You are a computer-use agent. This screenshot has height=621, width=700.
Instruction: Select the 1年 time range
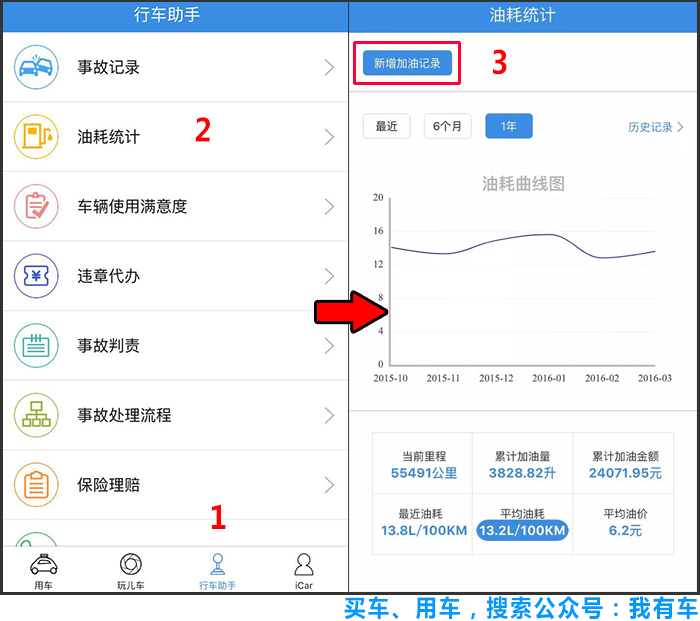point(509,126)
